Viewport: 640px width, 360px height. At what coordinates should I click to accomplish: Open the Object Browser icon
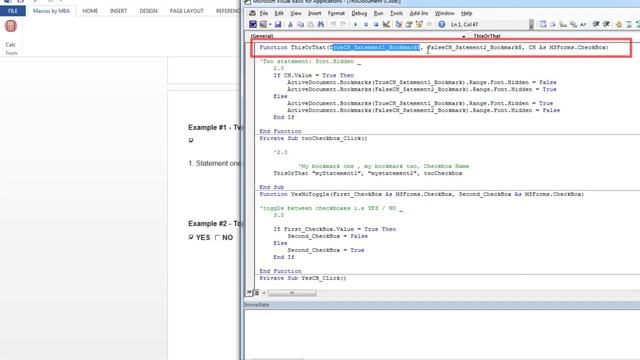pos(419,24)
